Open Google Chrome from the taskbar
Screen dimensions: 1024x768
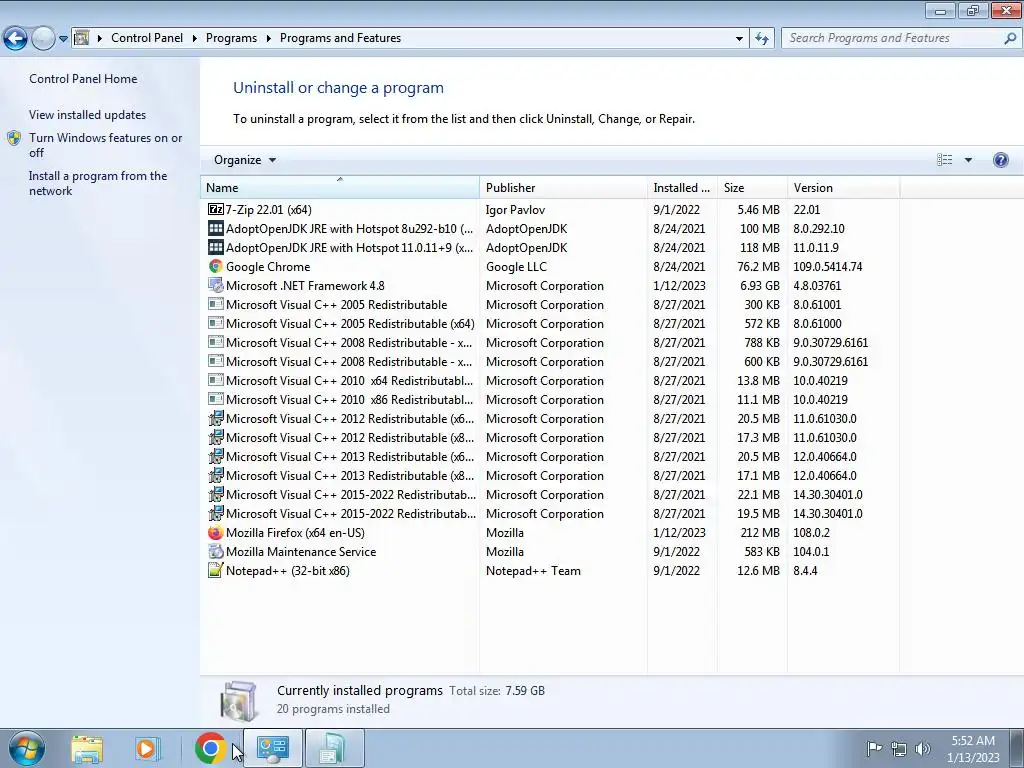click(x=210, y=748)
